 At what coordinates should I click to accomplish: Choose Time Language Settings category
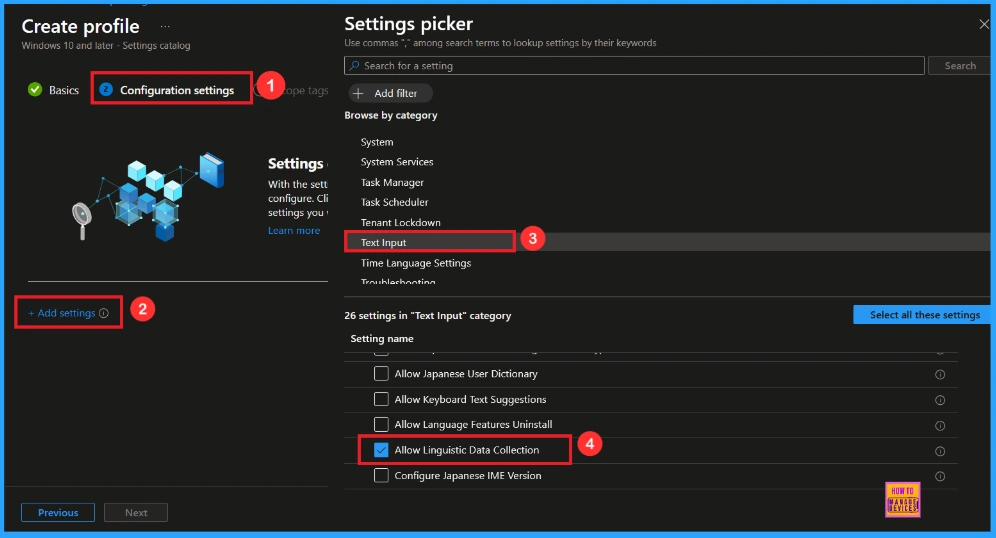point(415,263)
